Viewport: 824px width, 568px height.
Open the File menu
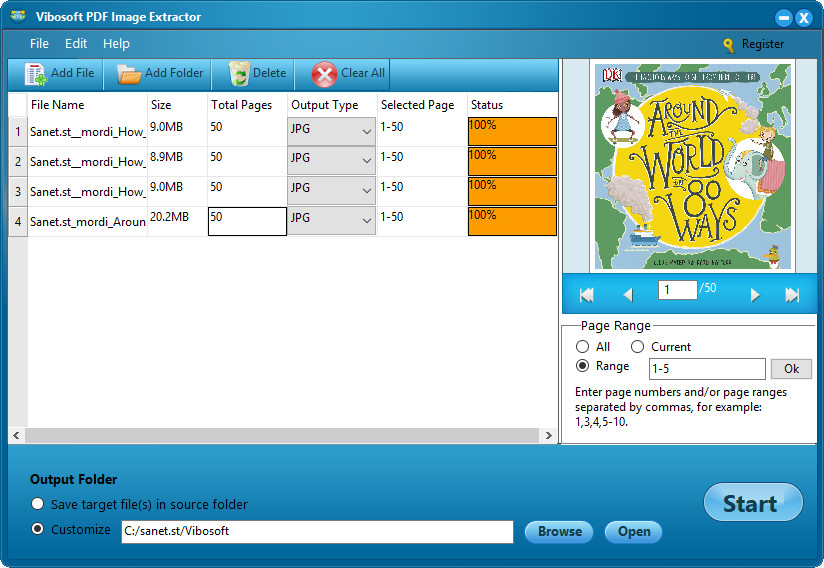click(x=39, y=44)
